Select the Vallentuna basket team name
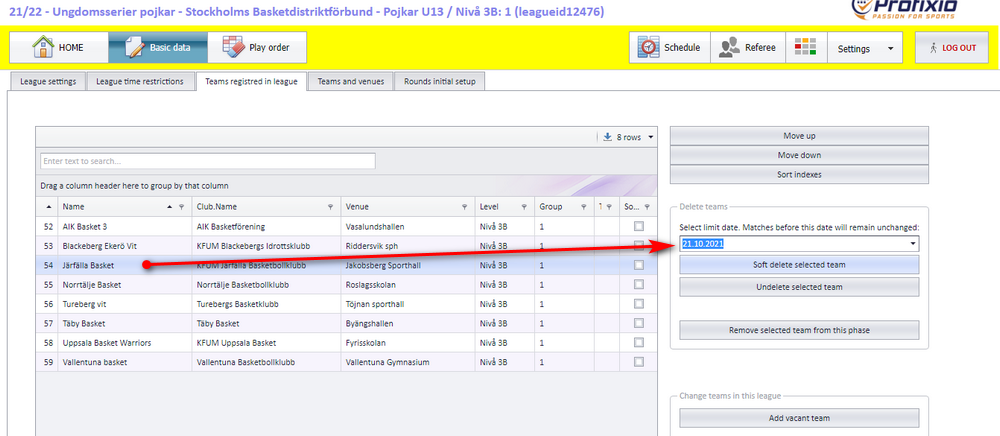The image size is (1000, 436). (x=95, y=362)
